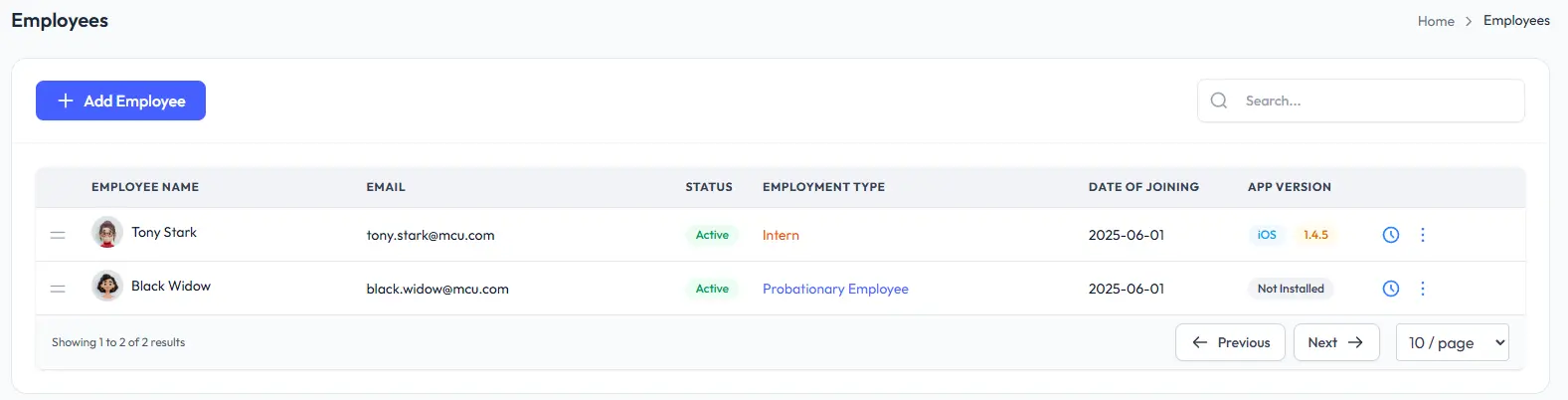1568x400 pixels.
Task: Click the drag handle on Black Widow's row
Action: (x=58, y=289)
